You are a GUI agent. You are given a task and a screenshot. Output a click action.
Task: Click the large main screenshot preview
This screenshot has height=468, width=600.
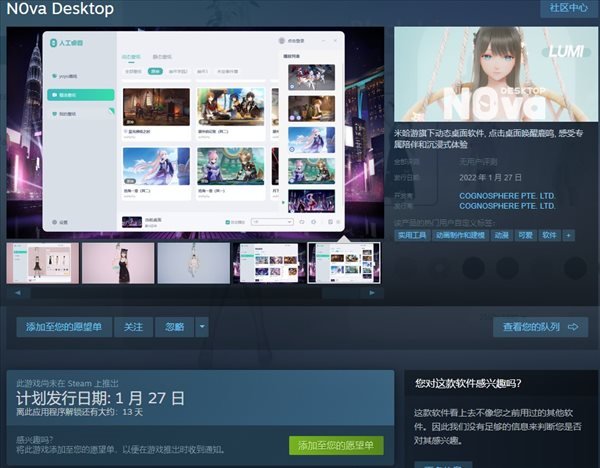click(x=195, y=132)
